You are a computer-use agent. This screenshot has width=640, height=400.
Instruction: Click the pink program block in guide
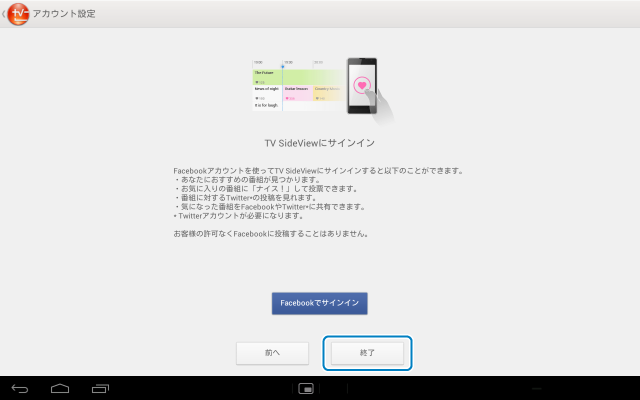click(x=297, y=93)
